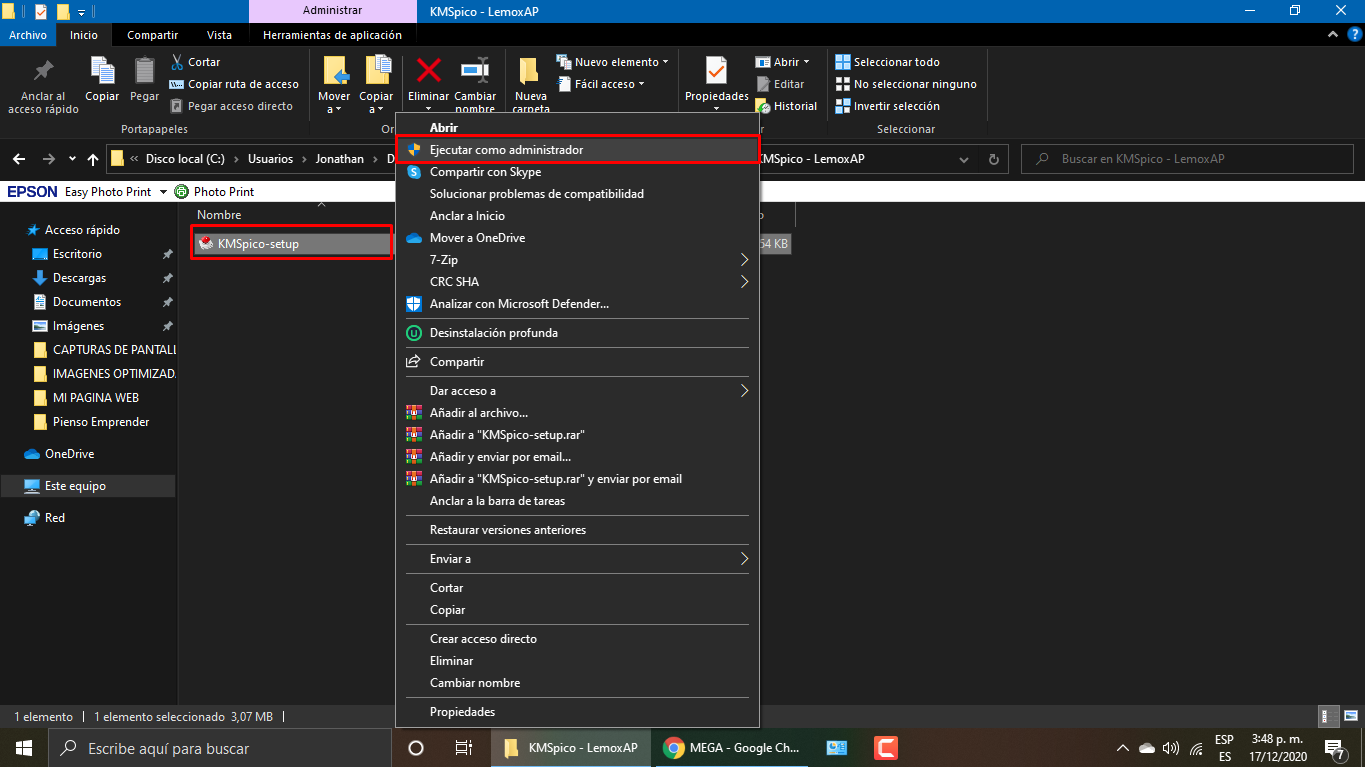This screenshot has height=767, width=1365.
Task: Click Mover a OneDrive in the context menu
Action: pos(578,238)
